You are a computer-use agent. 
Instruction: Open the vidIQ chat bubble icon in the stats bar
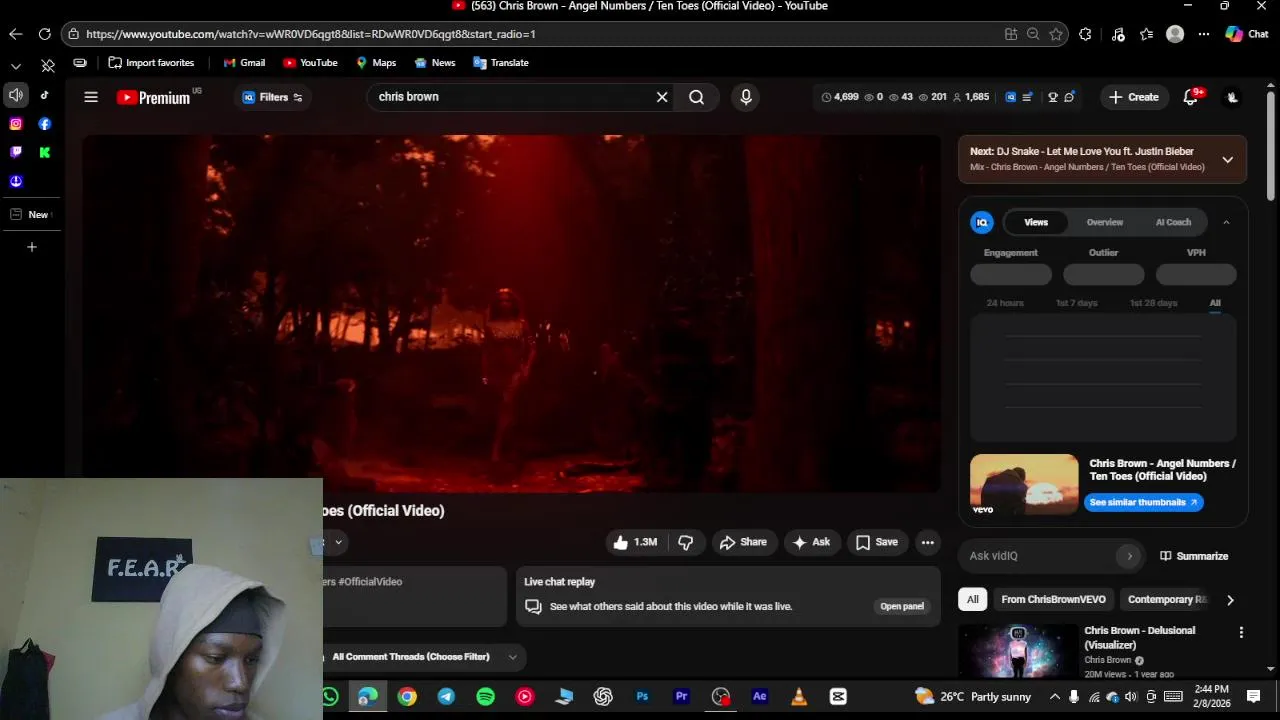(1070, 97)
